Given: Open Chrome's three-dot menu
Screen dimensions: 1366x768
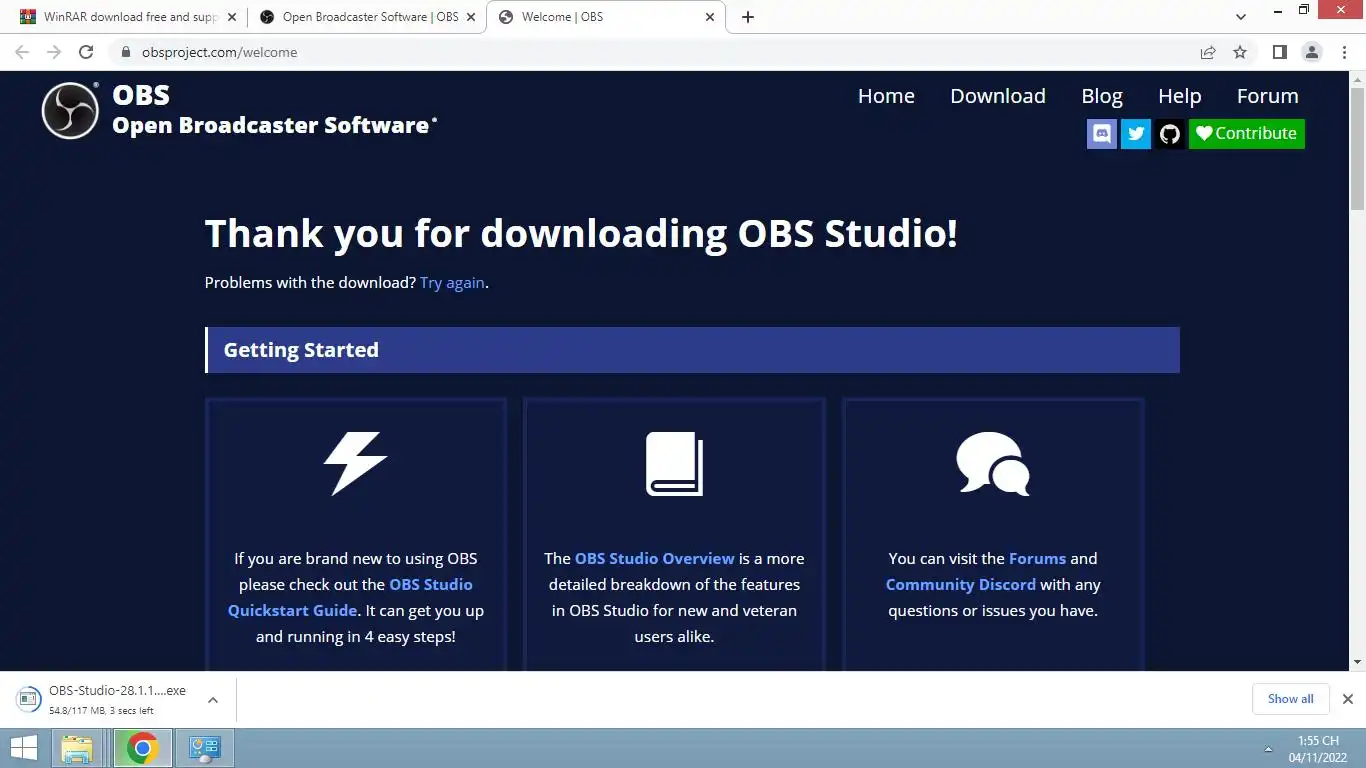Looking at the screenshot, I should point(1344,52).
